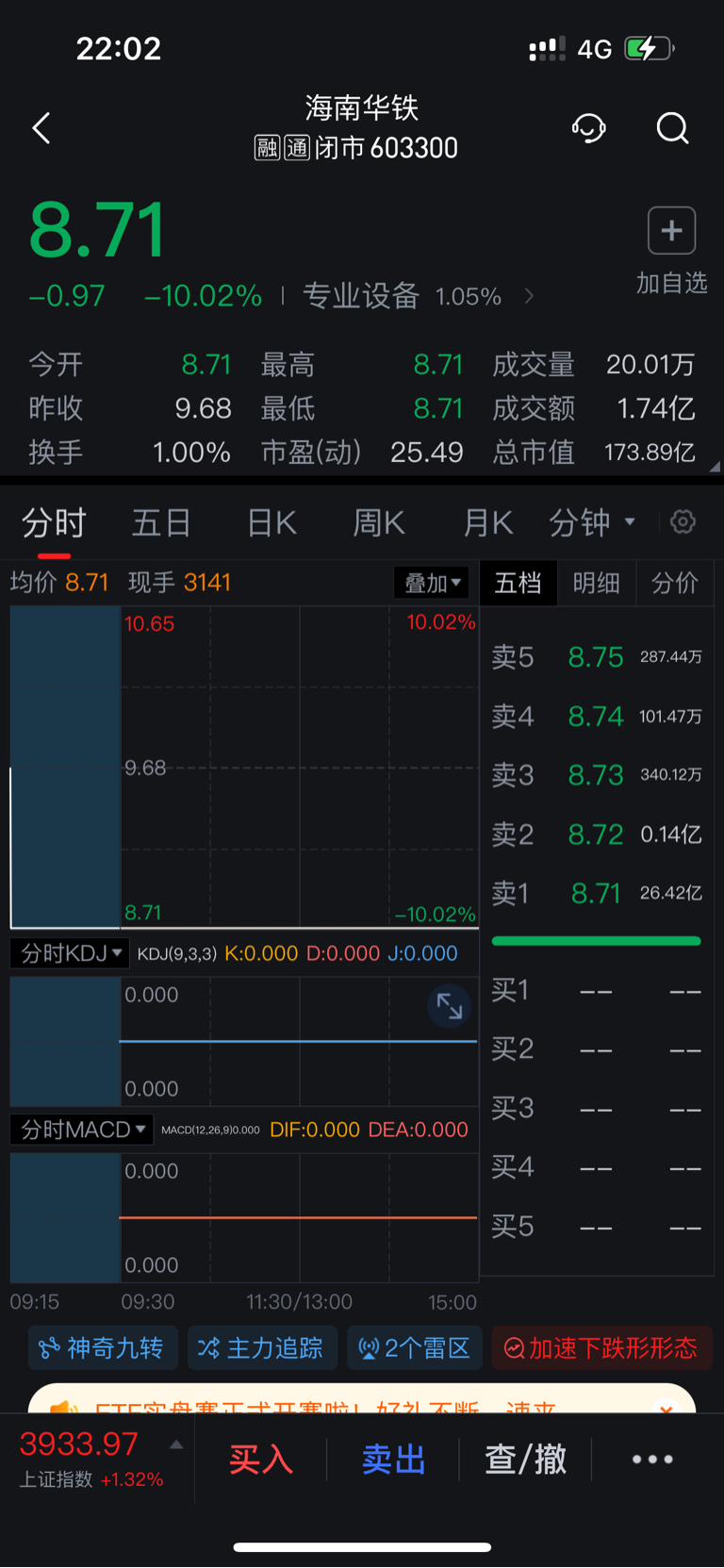Image resolution: width=724 pixels, height=1568 pixels.
Task: Tap the large 8.71 current price
Action: [x=98, y=231]
